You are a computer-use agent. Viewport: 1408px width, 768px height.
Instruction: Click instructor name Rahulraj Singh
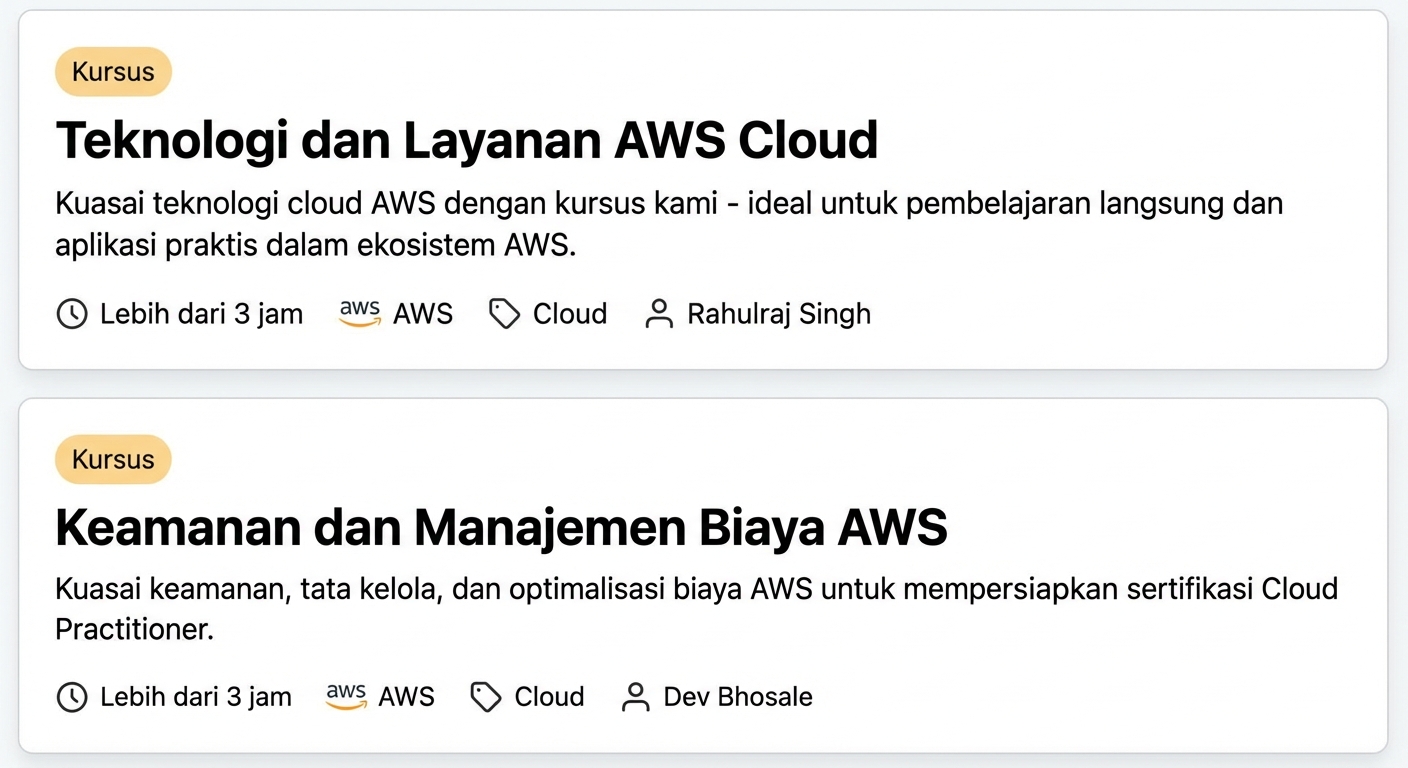pos(779,314)
